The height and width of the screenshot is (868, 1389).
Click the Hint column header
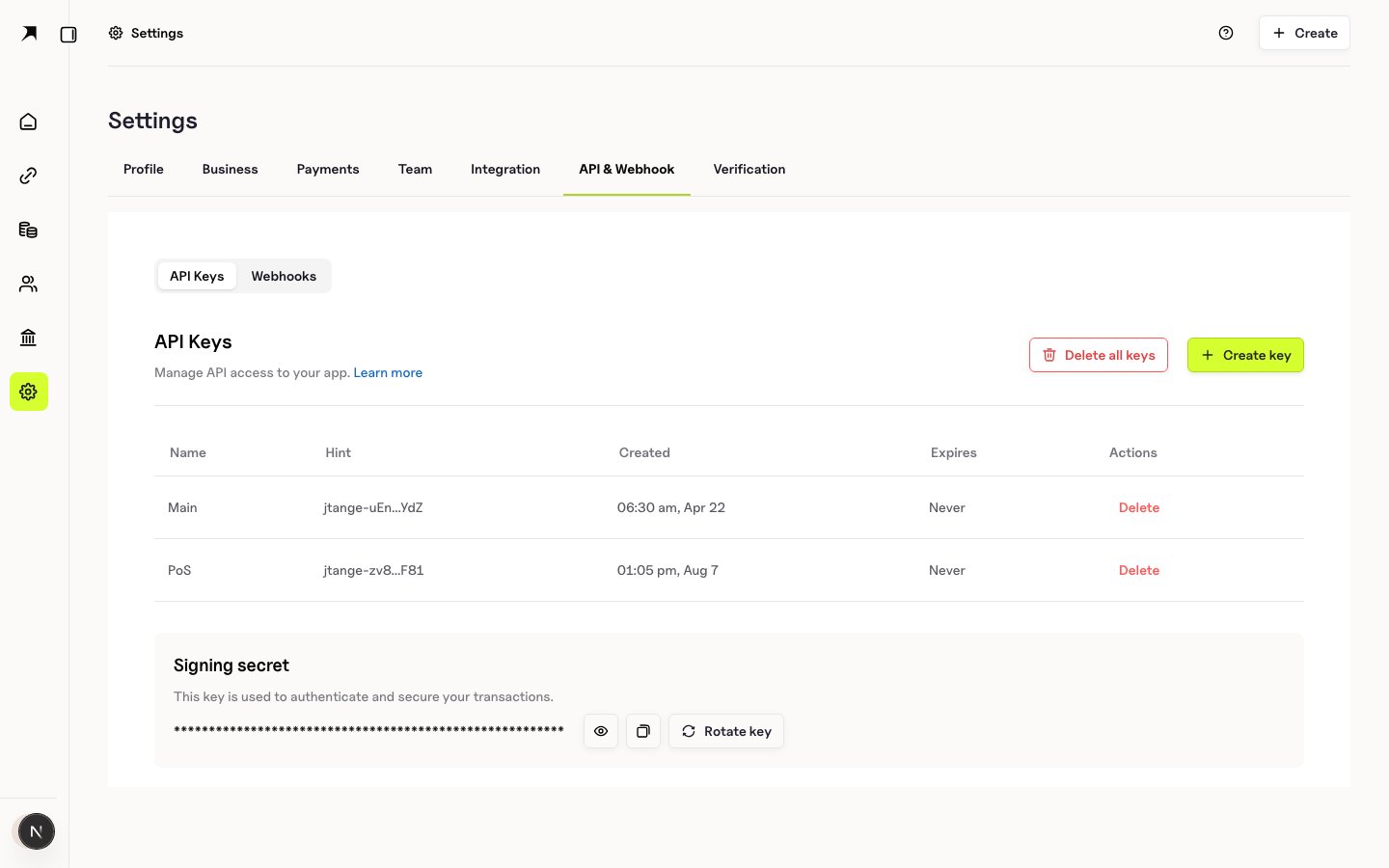[339, 452]
